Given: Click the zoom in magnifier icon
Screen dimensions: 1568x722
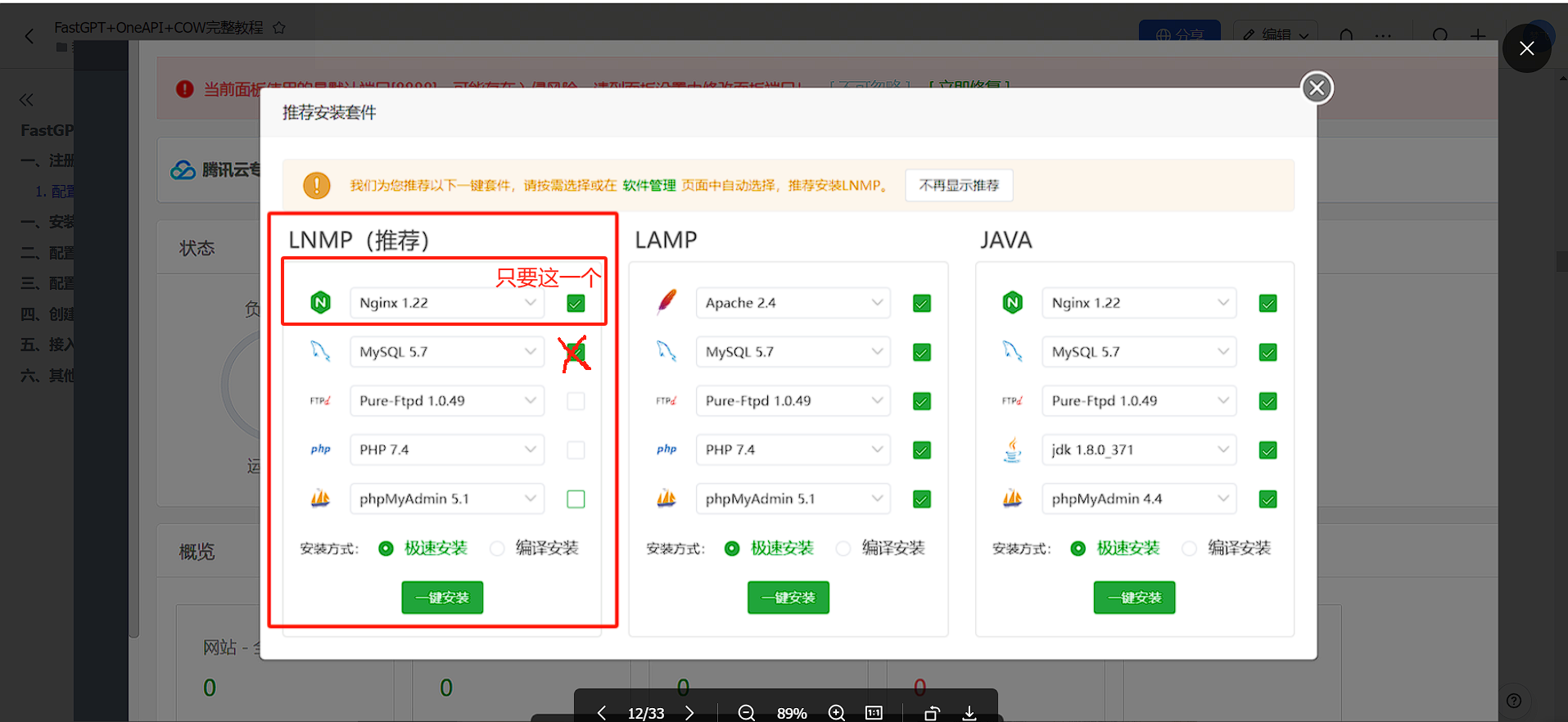Looking at the screenshot, I should pyautogui.click(x=836, y=713).
